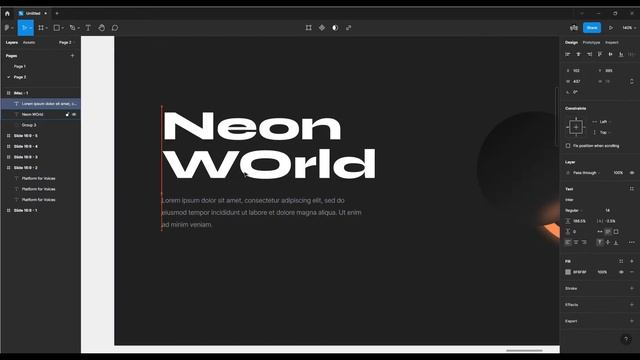This screenshot has width=640, height=360.
Task: Set text align center in Text section
Action: pos(576,242)
